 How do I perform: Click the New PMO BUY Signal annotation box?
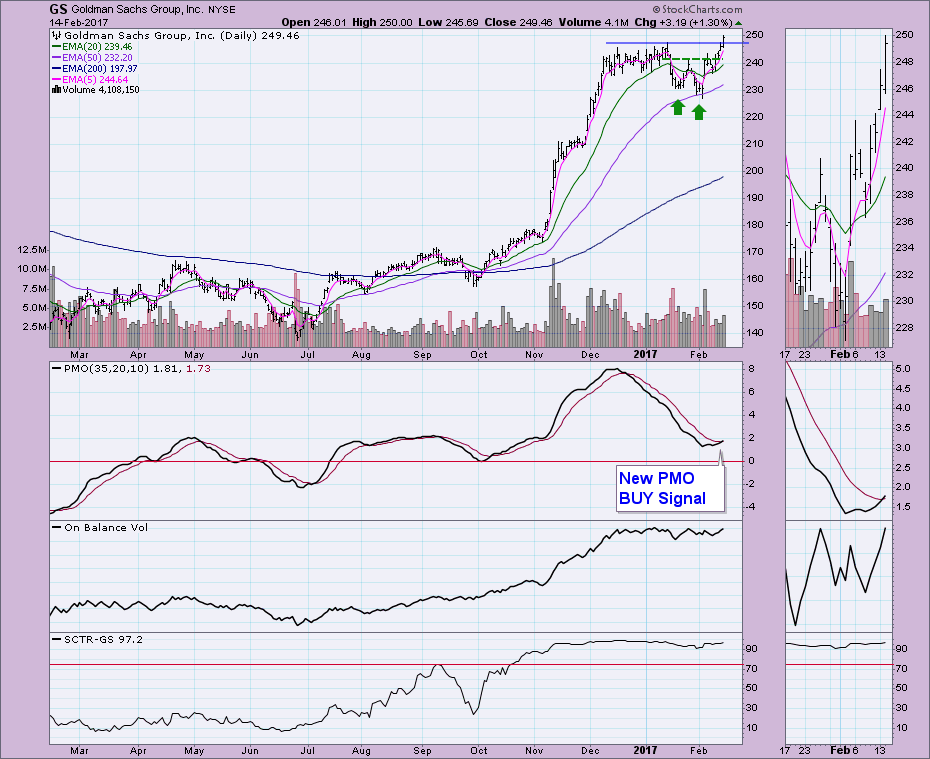pyautogui.click(x=670, y=488)
